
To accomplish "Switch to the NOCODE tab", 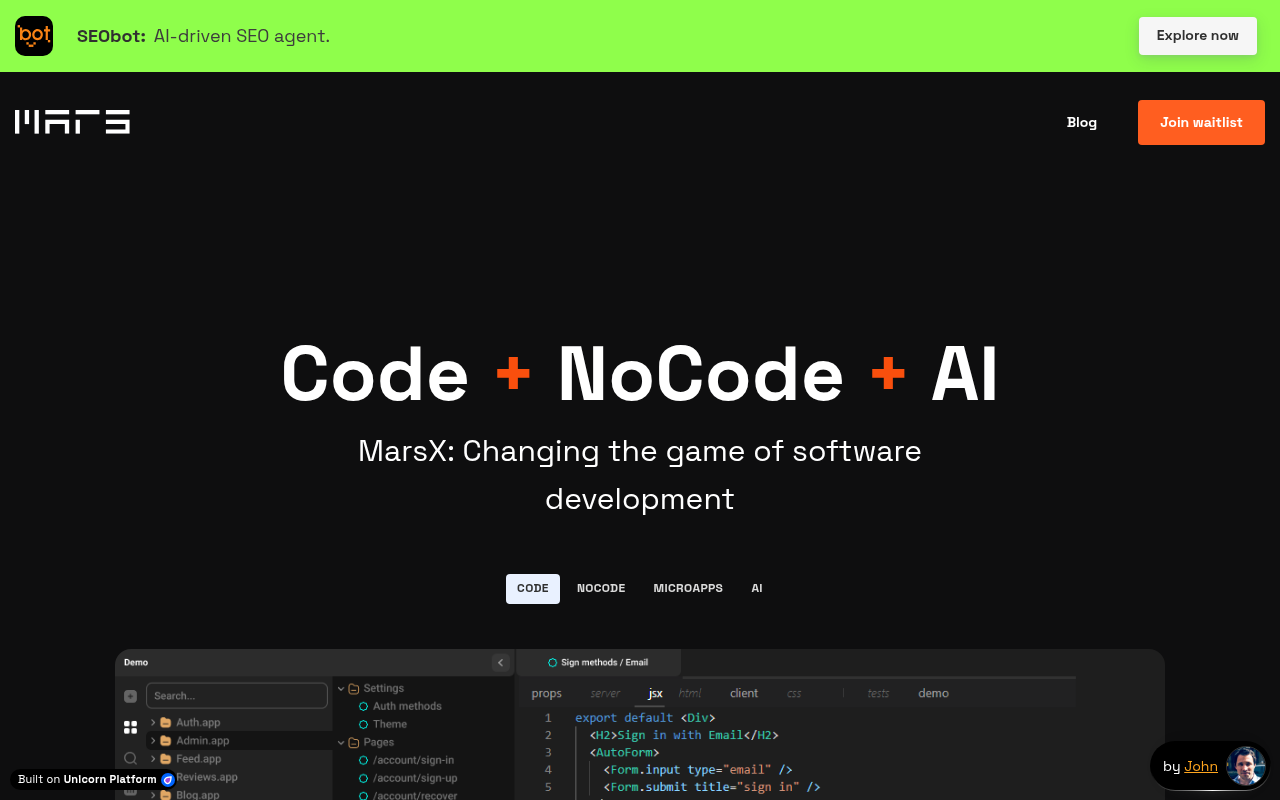I will tap(600, 588).
